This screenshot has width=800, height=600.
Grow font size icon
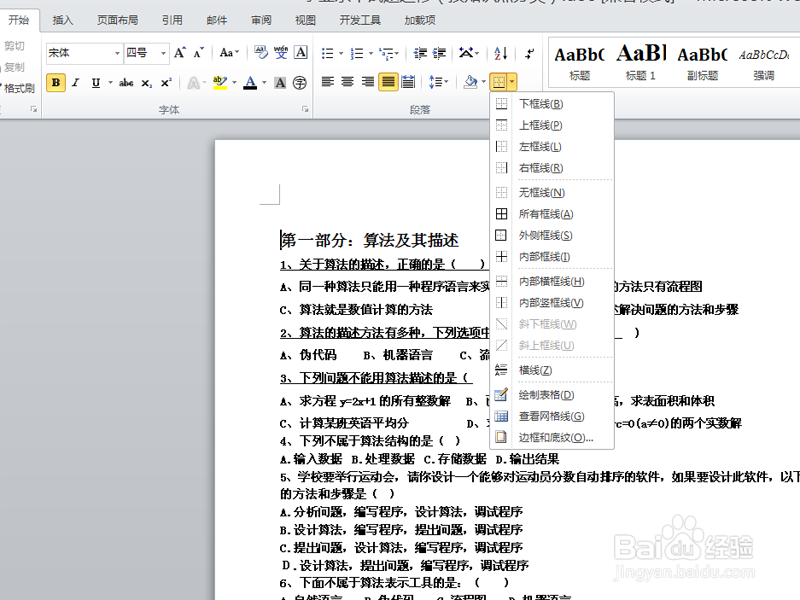[x=179, y=53]
